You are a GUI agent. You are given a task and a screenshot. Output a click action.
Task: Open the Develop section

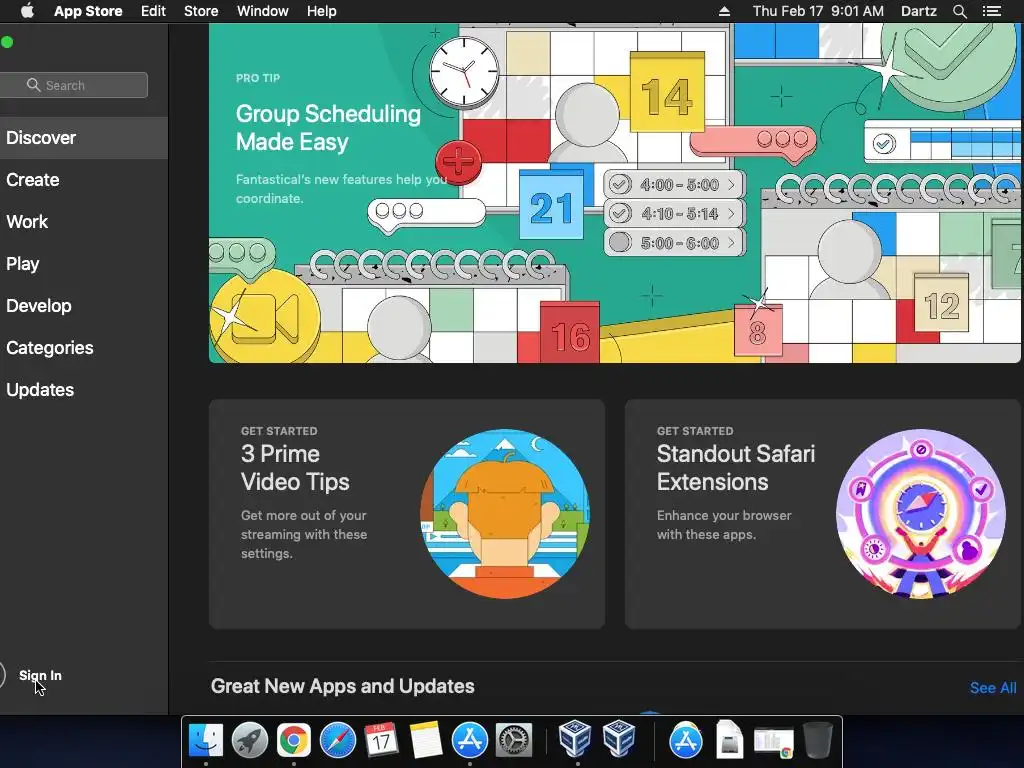pos(84,306)
